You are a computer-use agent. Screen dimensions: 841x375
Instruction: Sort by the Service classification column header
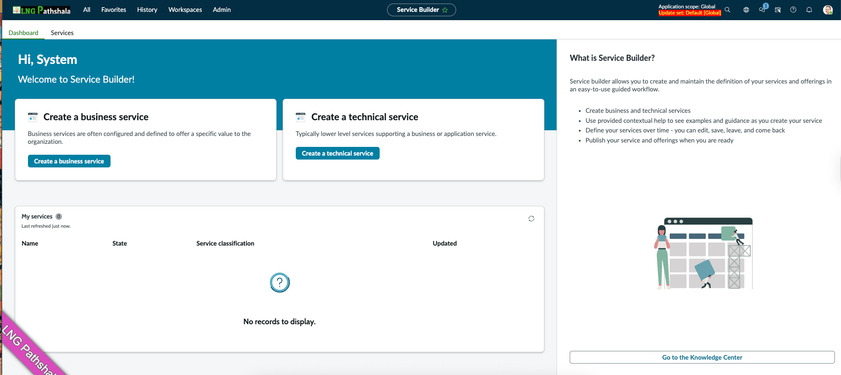[225, 244]
